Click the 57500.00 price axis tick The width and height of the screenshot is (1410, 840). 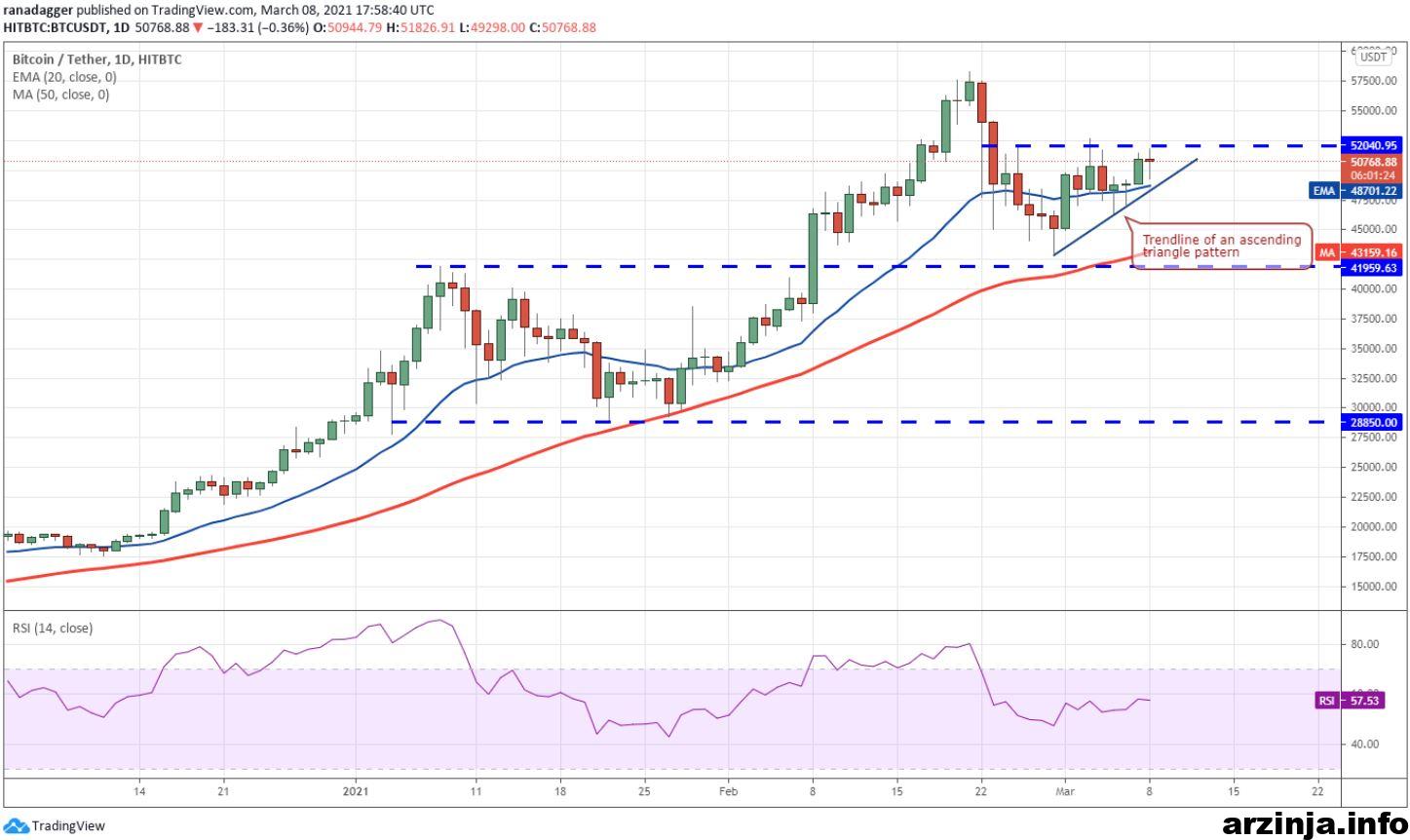(x=1374, y=81)
